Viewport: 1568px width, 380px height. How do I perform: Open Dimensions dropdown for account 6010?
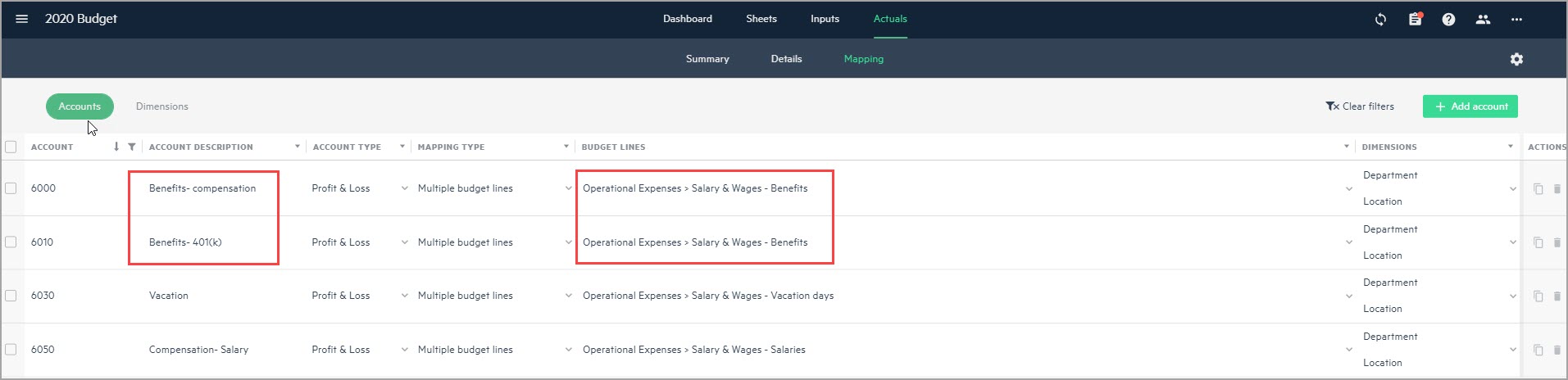1512,242
